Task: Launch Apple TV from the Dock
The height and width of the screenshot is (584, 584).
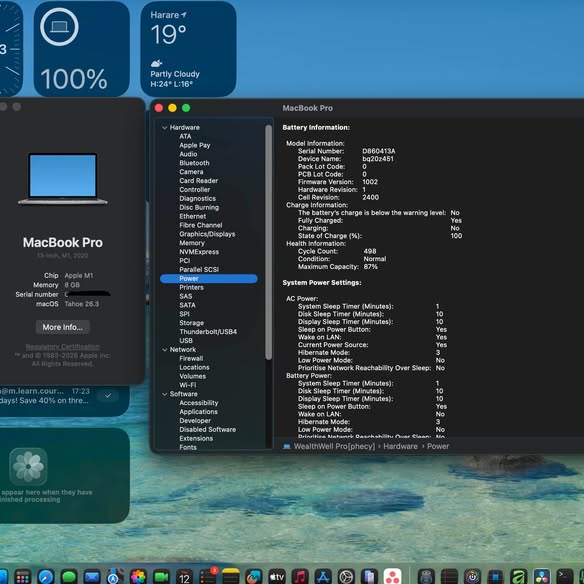Action: tap(277, 577)
